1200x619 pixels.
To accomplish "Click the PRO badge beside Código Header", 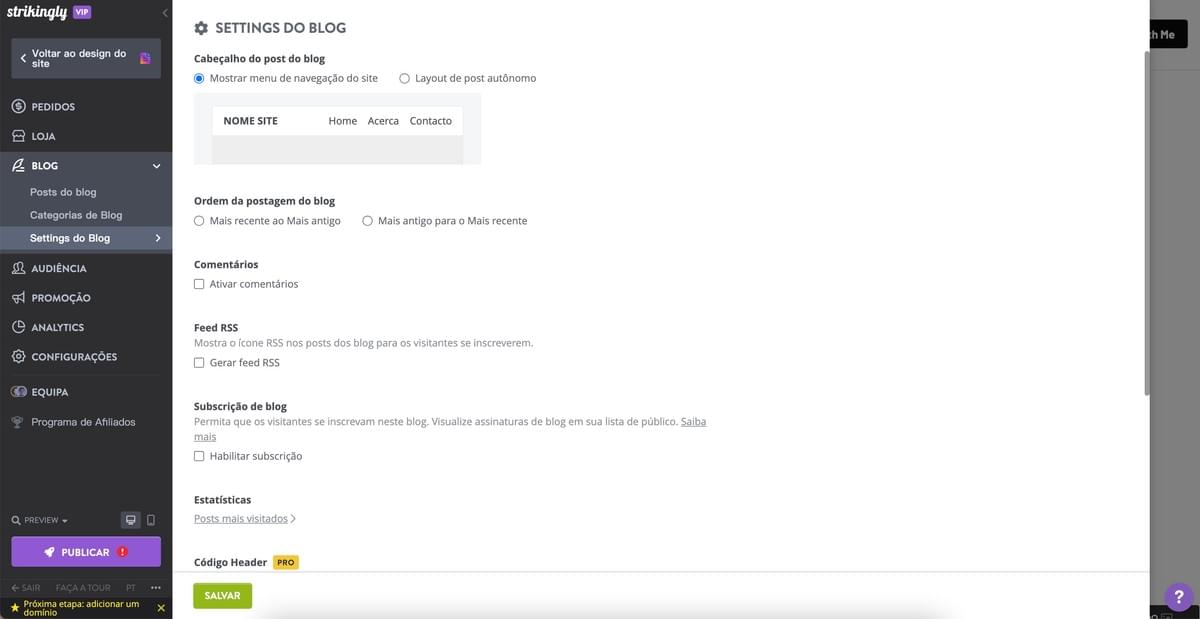I will coord(286,563).
